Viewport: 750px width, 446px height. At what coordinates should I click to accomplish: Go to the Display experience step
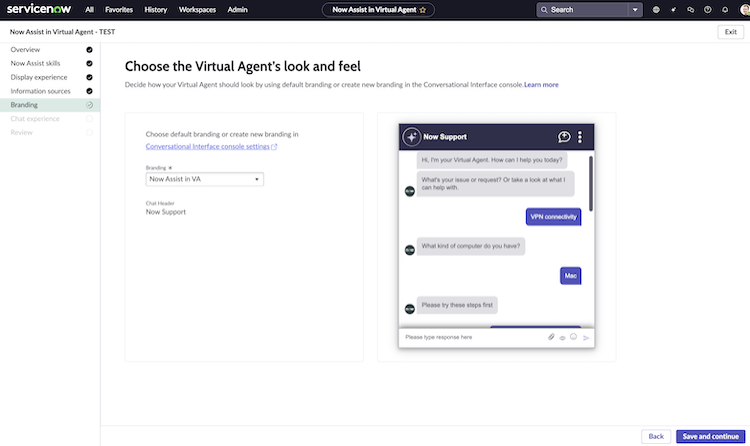(39, 77)
